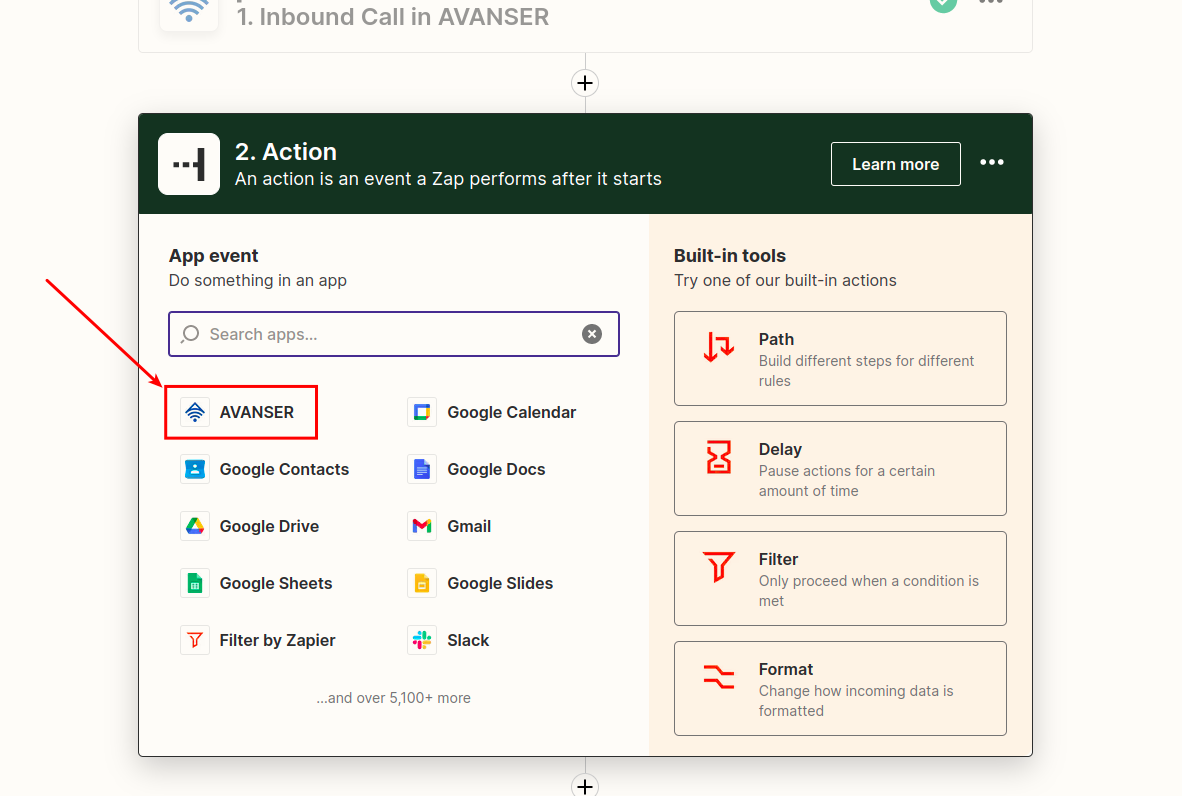The height and width of the screenshot is (796, 1182).
Task: Click the magnifier icon in search box
Action: tap(190, 334)
